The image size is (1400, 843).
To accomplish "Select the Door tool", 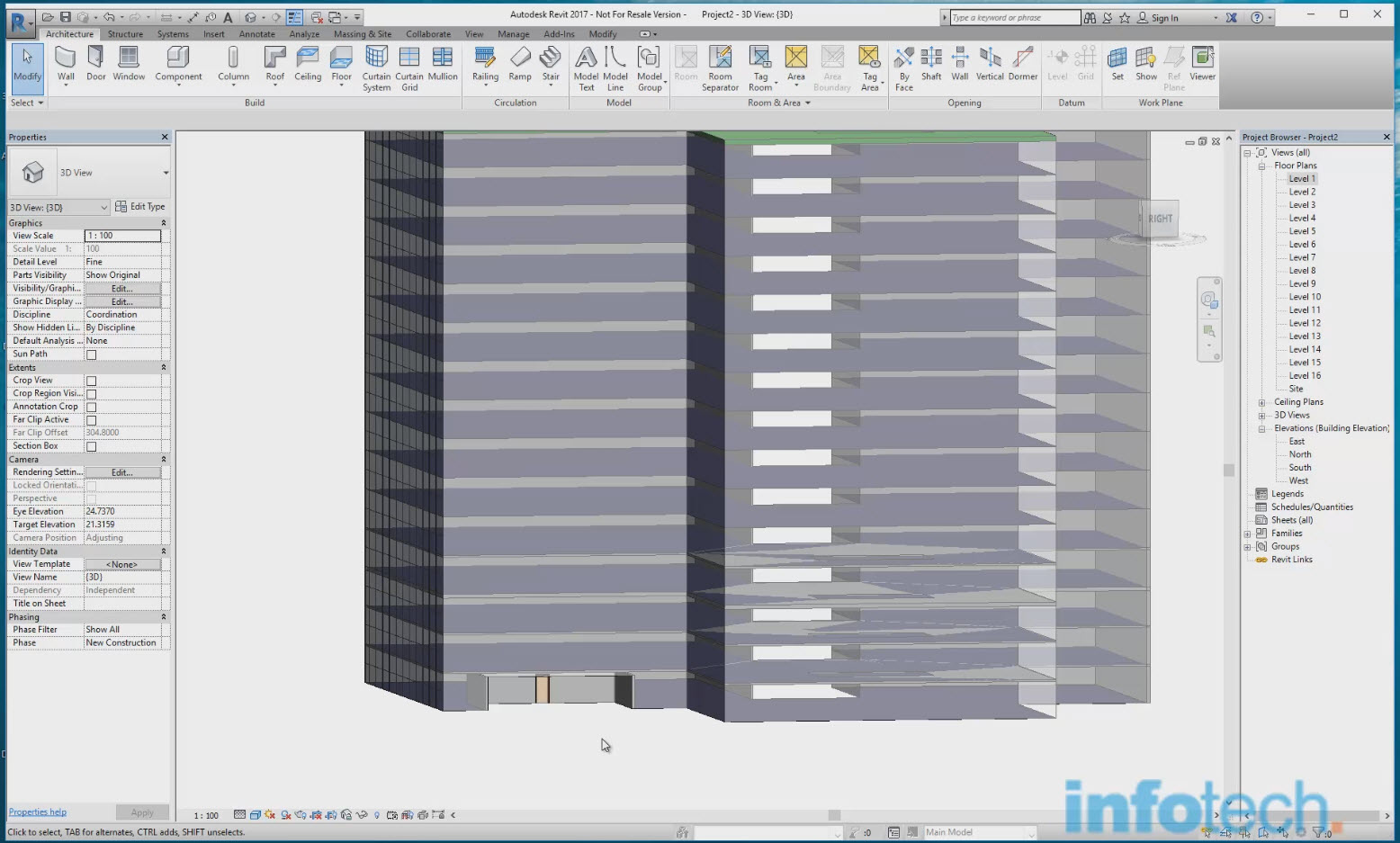I will [x=95, y=66].
